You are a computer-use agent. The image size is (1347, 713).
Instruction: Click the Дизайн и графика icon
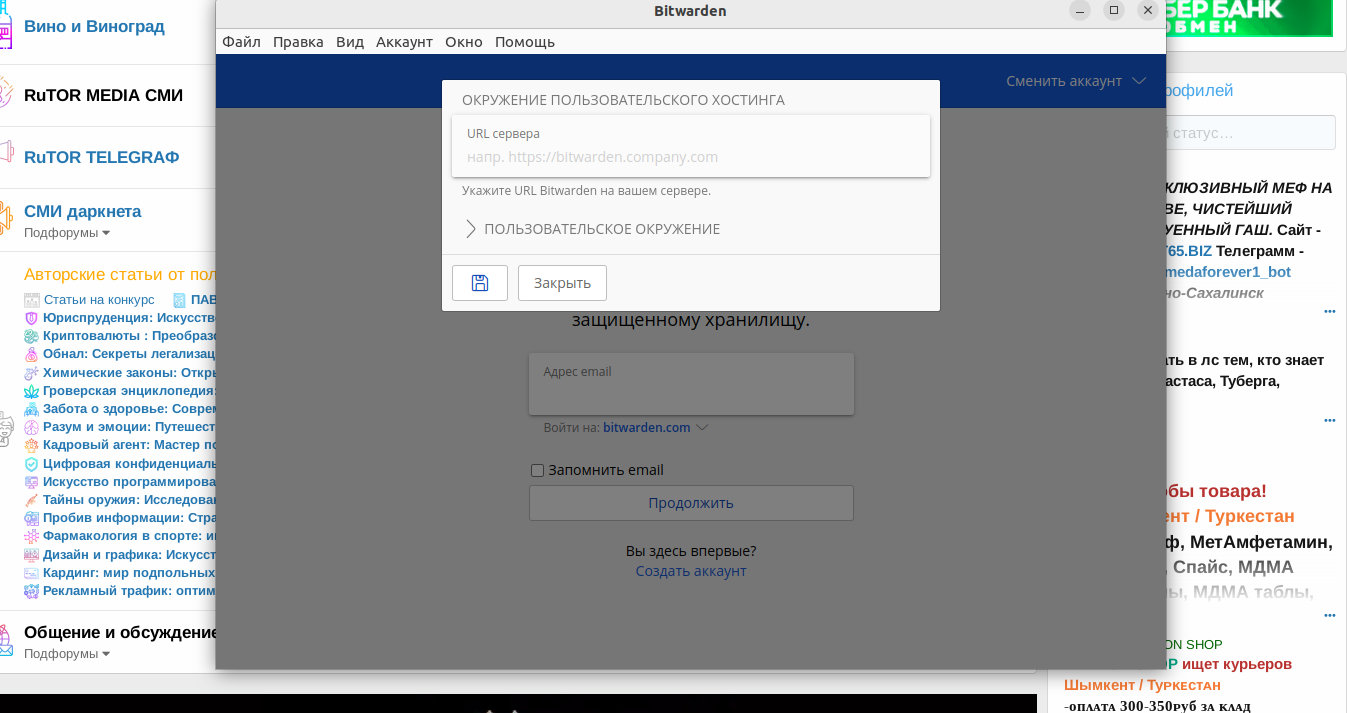tap(32, 555)
